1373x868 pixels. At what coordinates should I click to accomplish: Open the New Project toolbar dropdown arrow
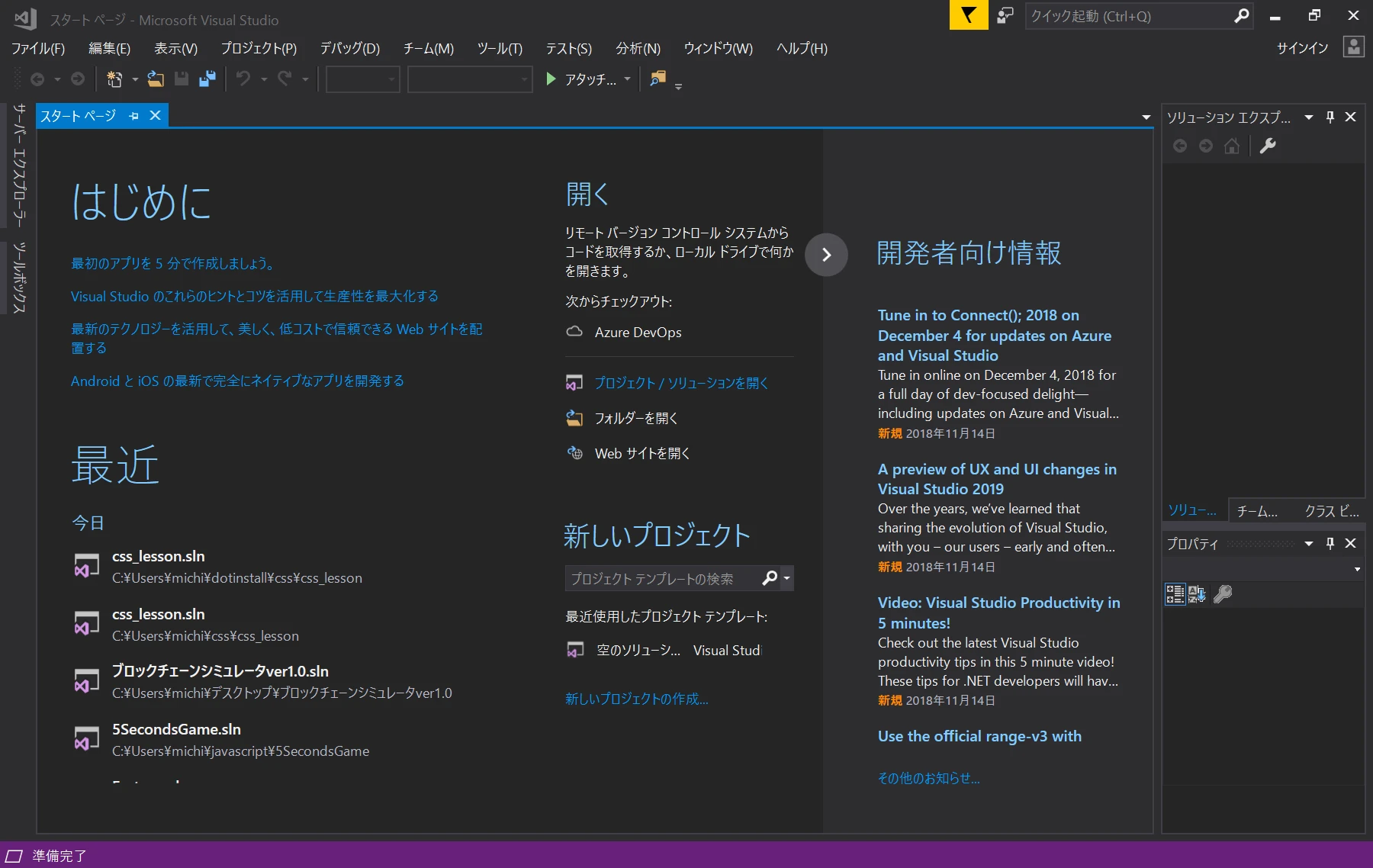135,79
